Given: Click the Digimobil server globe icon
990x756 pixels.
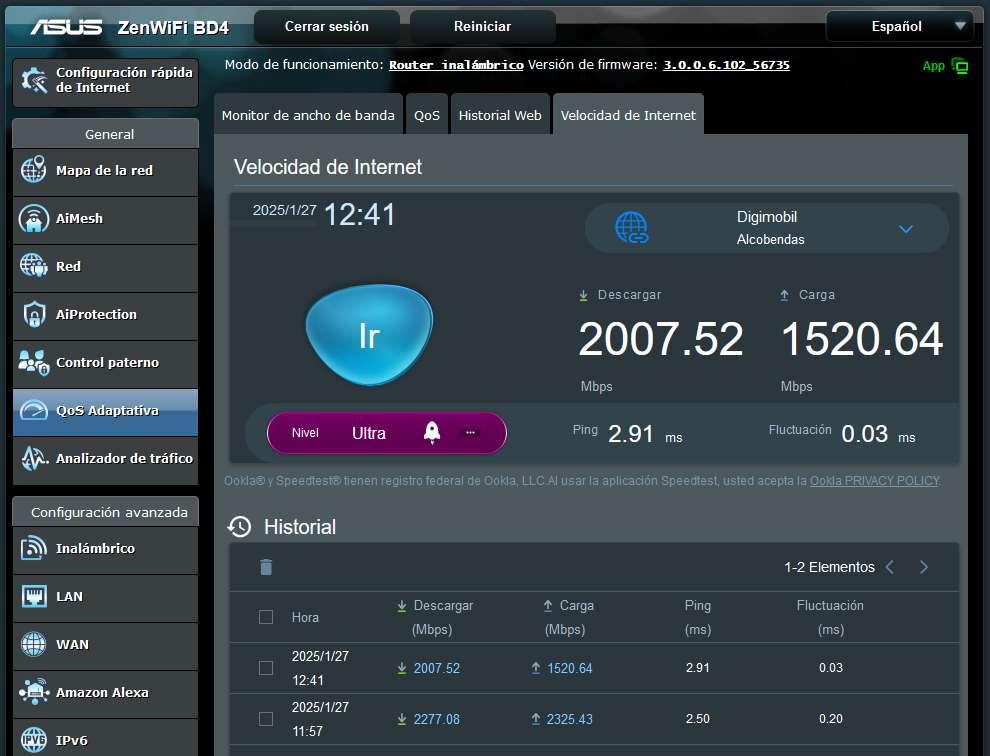Looking at the screenshot, I should click(x=631, y=227).
